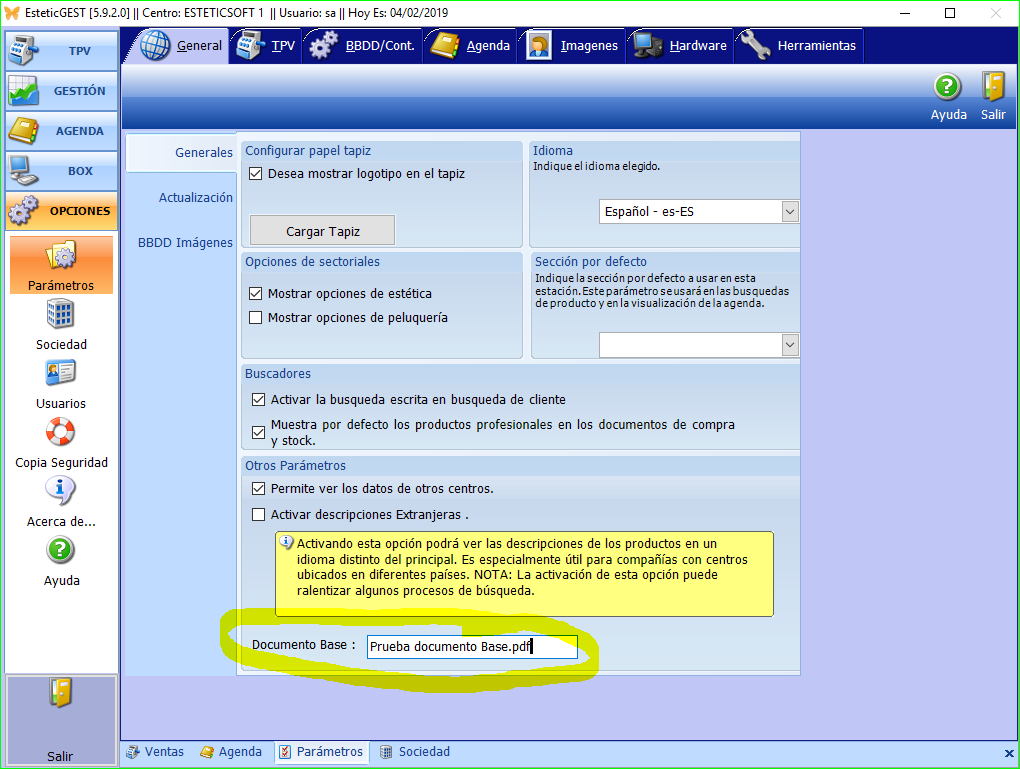Uncheck 'Desea mostrar logotipo en el tapiz'
Image resolution: width=1020 pixels, height=769 pixels.
coord(256,174)
